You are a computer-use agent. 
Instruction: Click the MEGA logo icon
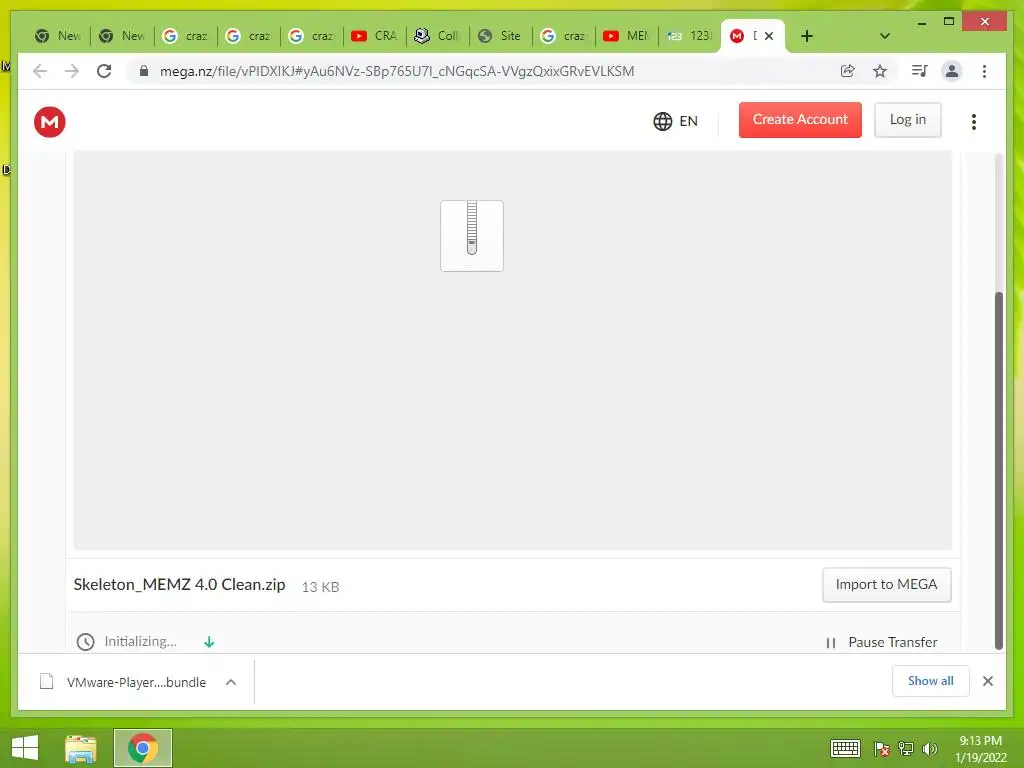50,121
